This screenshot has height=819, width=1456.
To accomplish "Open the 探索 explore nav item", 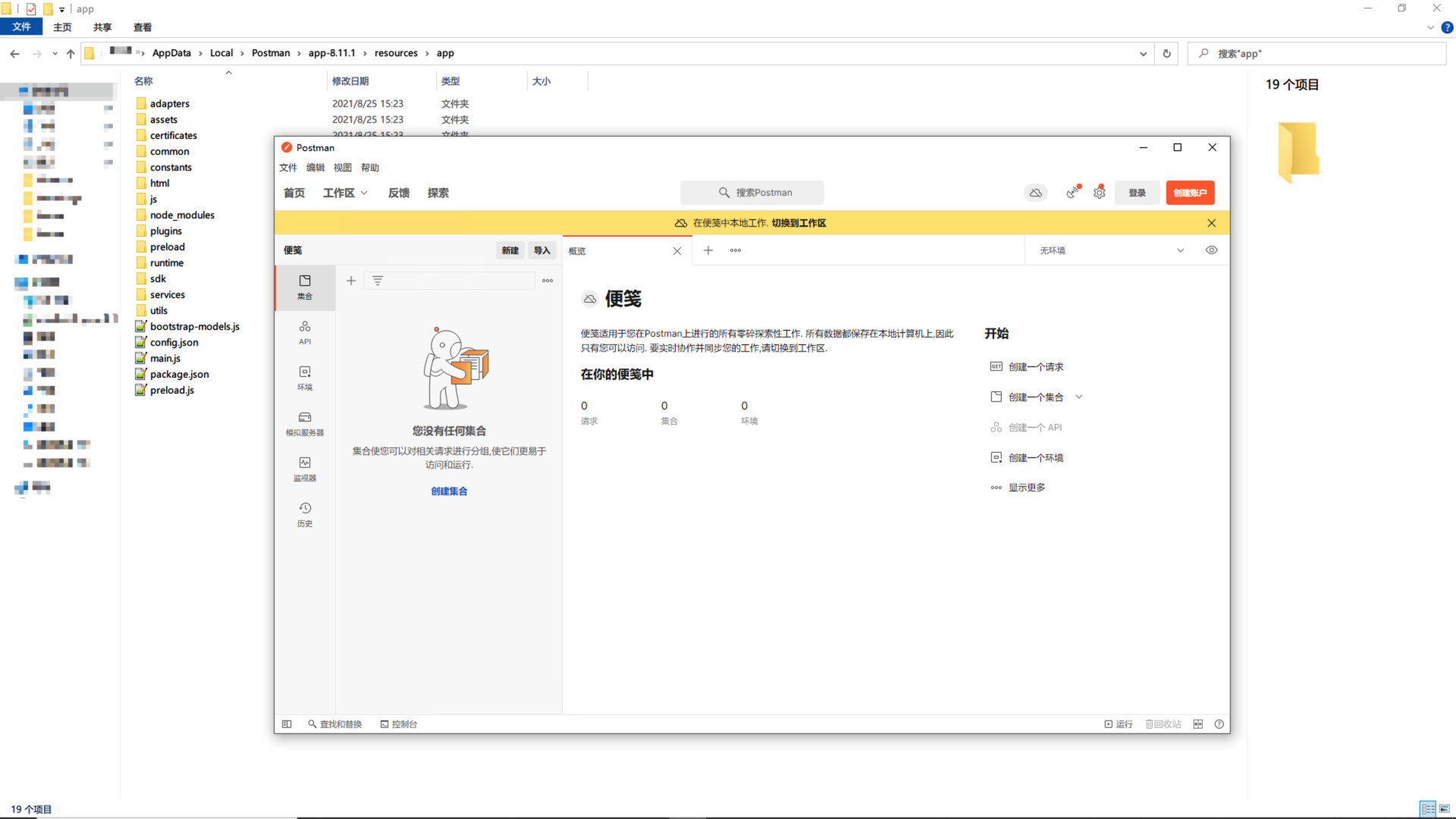I will tap(438, 193).
